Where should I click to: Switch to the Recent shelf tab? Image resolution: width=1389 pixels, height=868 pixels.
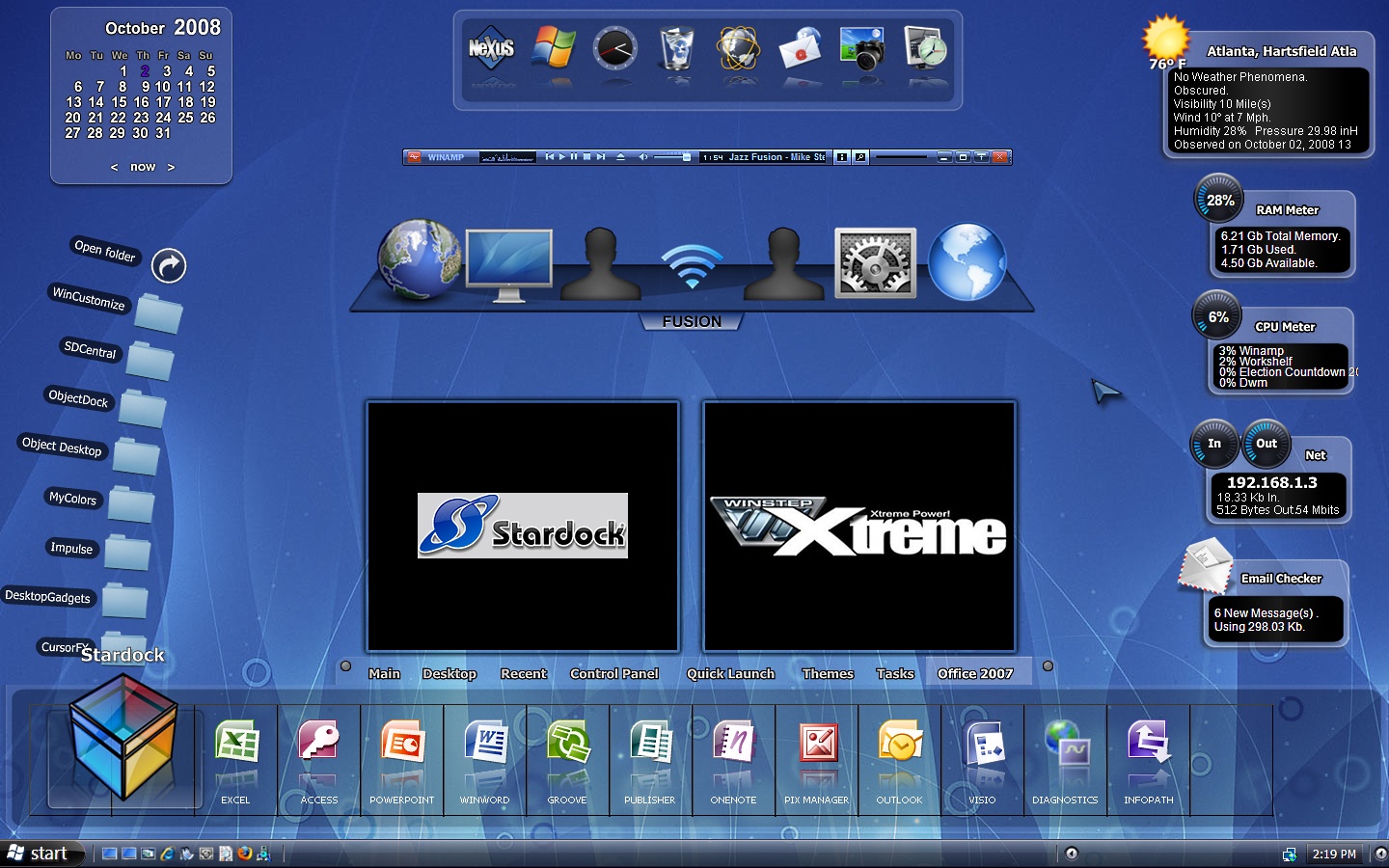524,673
